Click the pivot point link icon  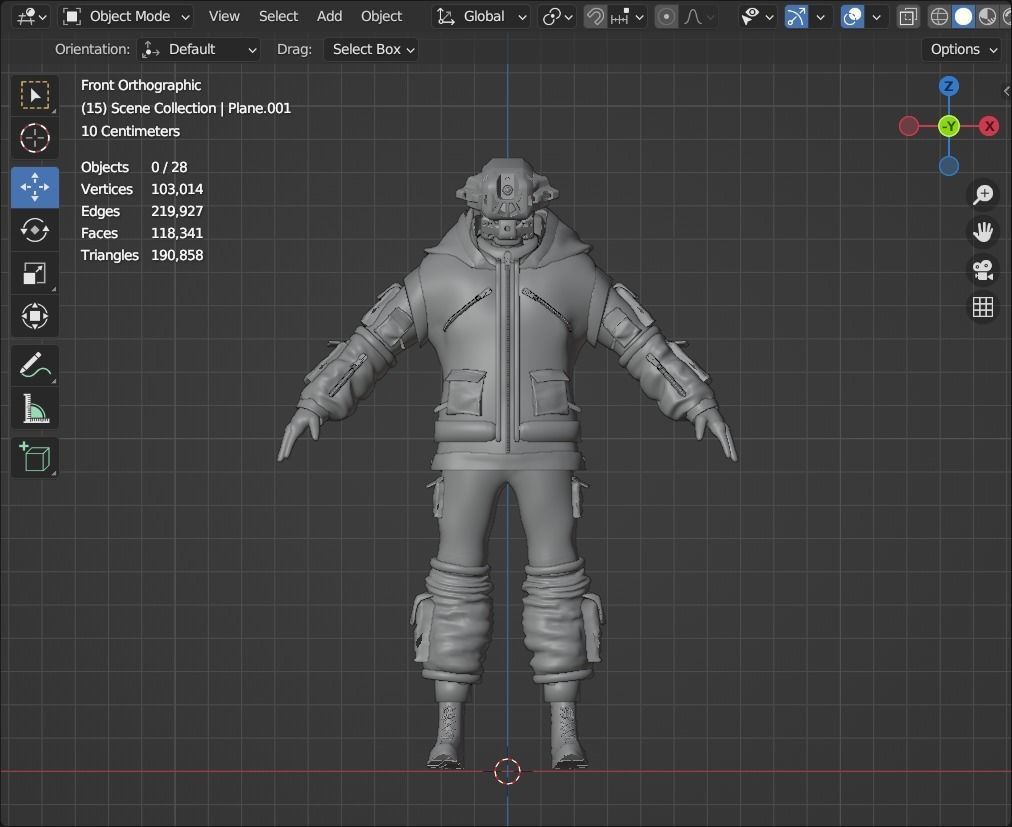point(551,17)
